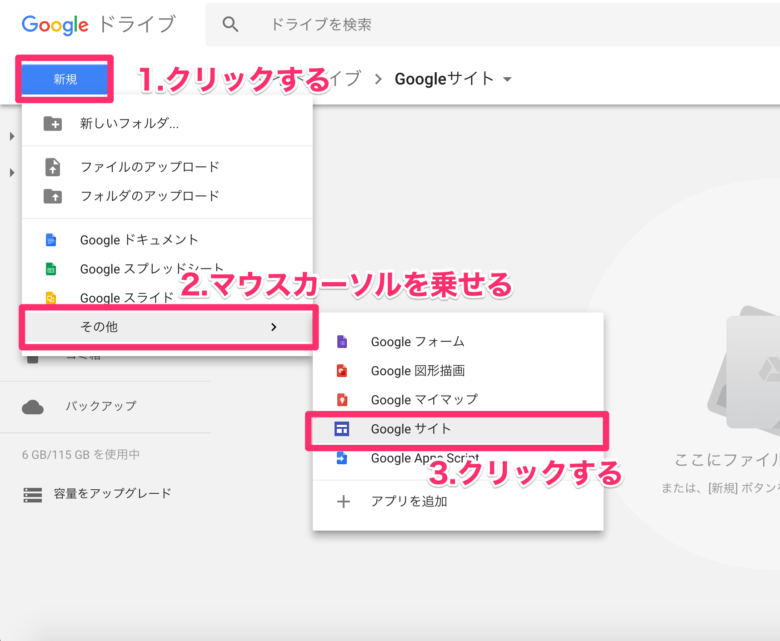Click the blue 新規 button
Viewport: 780px width, 641px height.
65,79
